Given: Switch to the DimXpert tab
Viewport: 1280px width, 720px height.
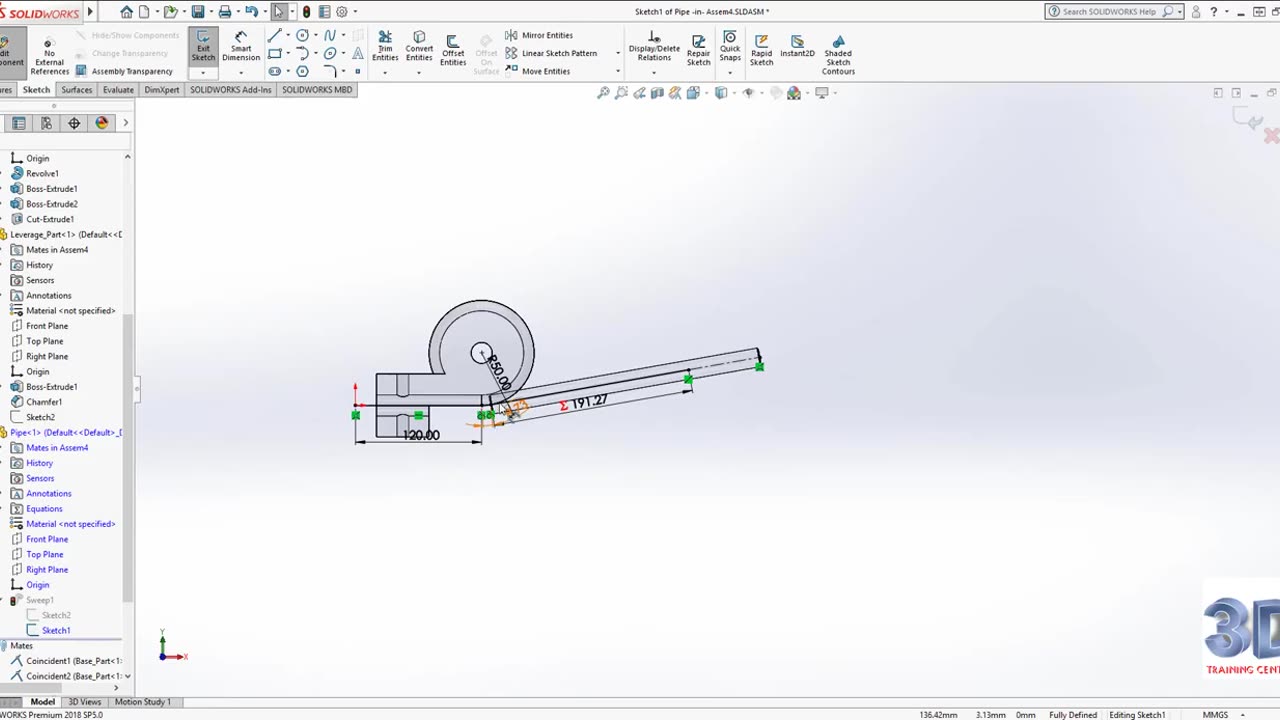Looking at the screenshot, I should pyautogui.click(x=162, y=90).
